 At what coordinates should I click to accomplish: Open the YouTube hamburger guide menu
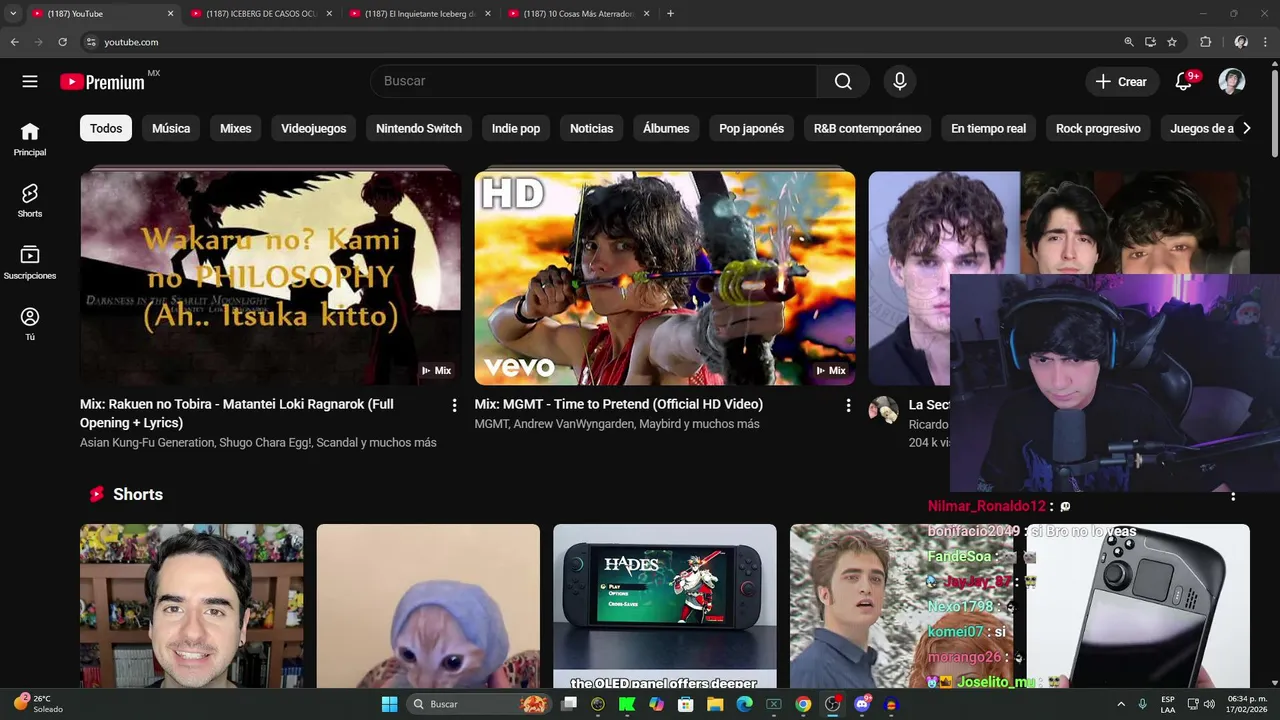30,82
